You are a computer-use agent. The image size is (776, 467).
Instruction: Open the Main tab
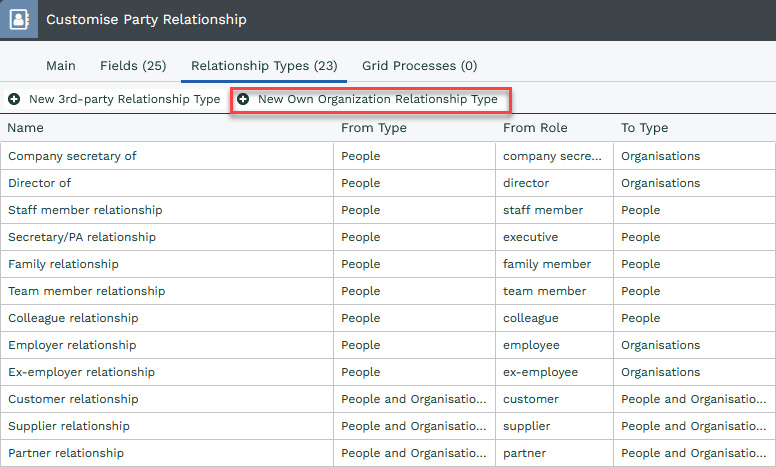click(61, 66)
